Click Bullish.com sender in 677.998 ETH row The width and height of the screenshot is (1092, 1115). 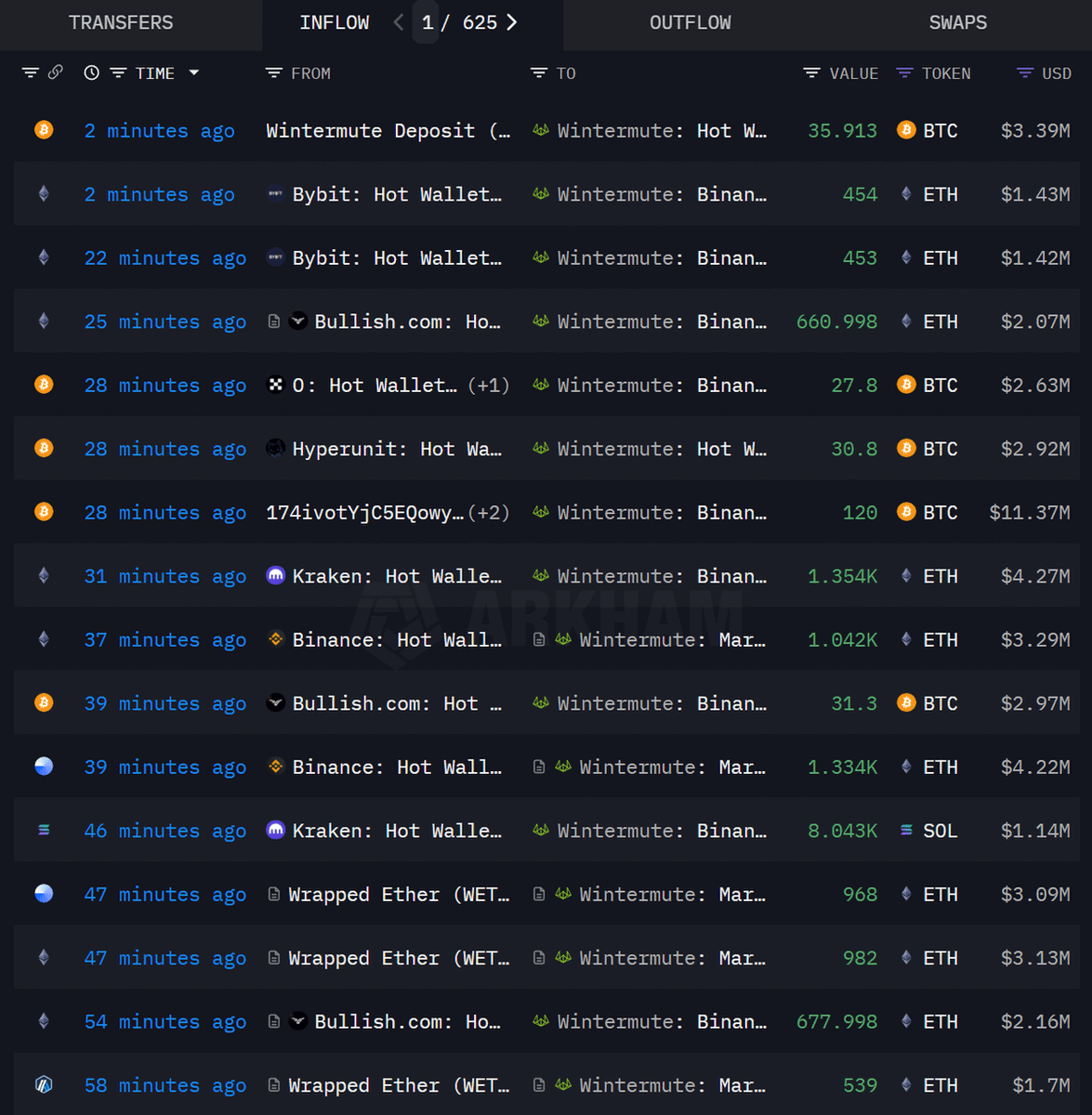408,1022
